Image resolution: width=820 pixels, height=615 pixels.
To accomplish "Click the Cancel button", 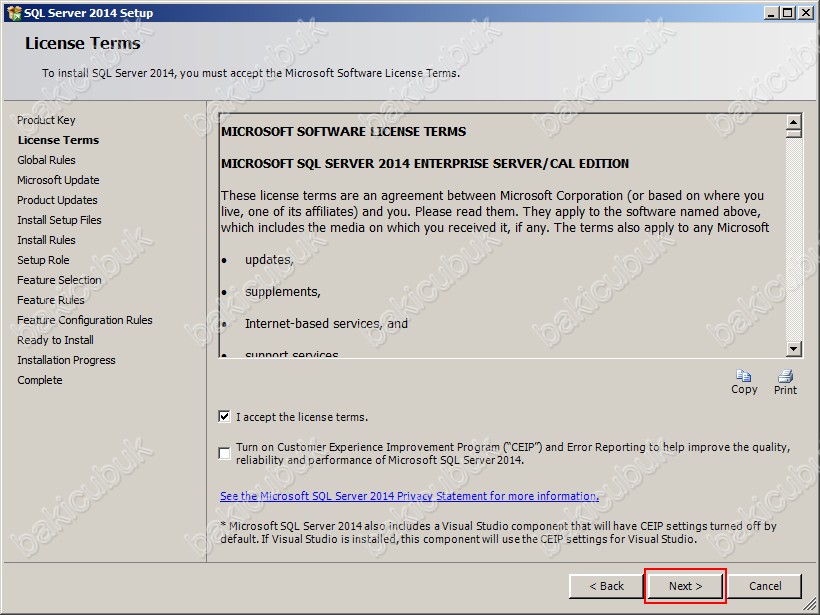I will tap(765, 586).
